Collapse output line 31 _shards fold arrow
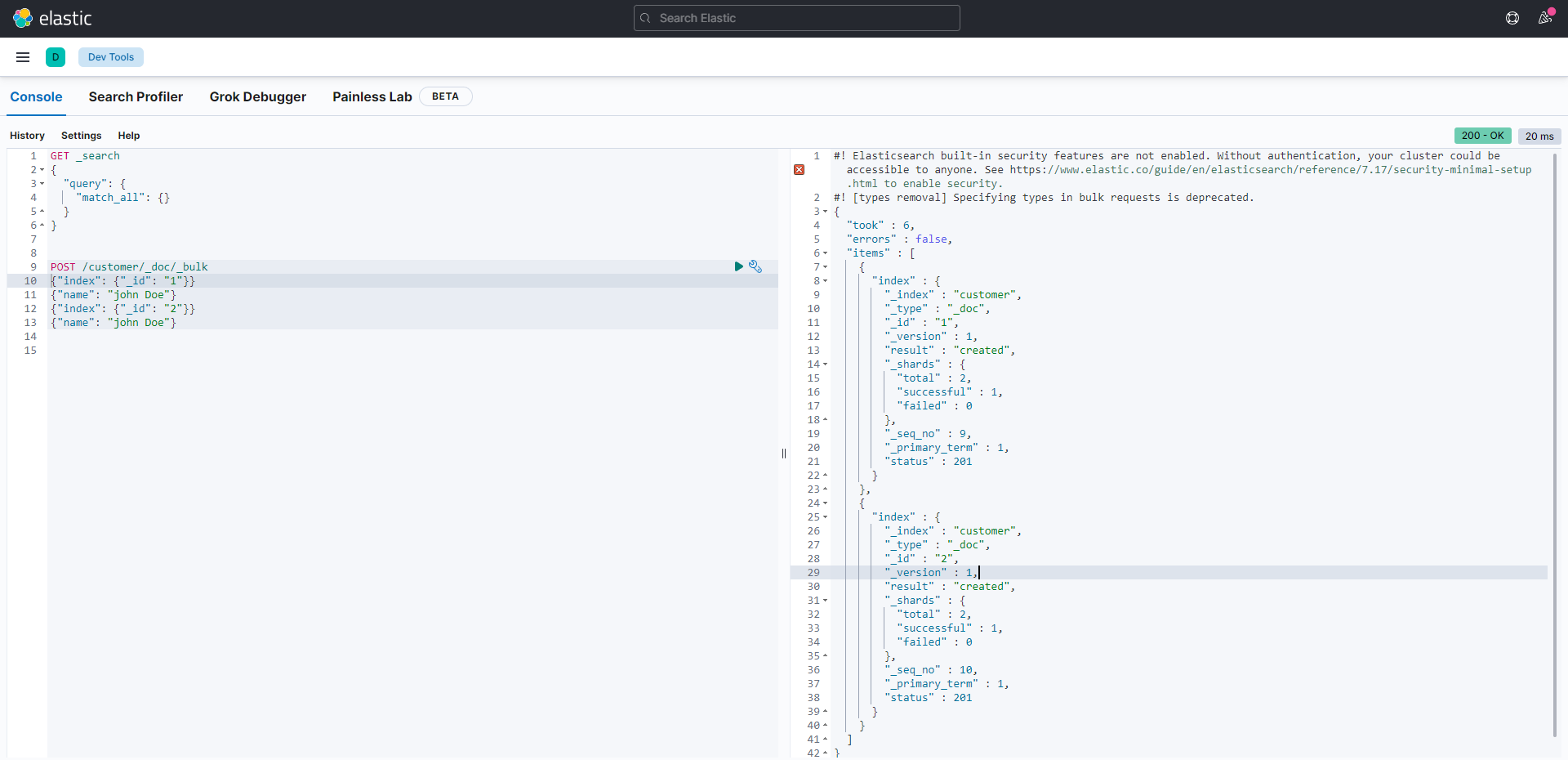Screen dimensions: 1568x760 825,601
